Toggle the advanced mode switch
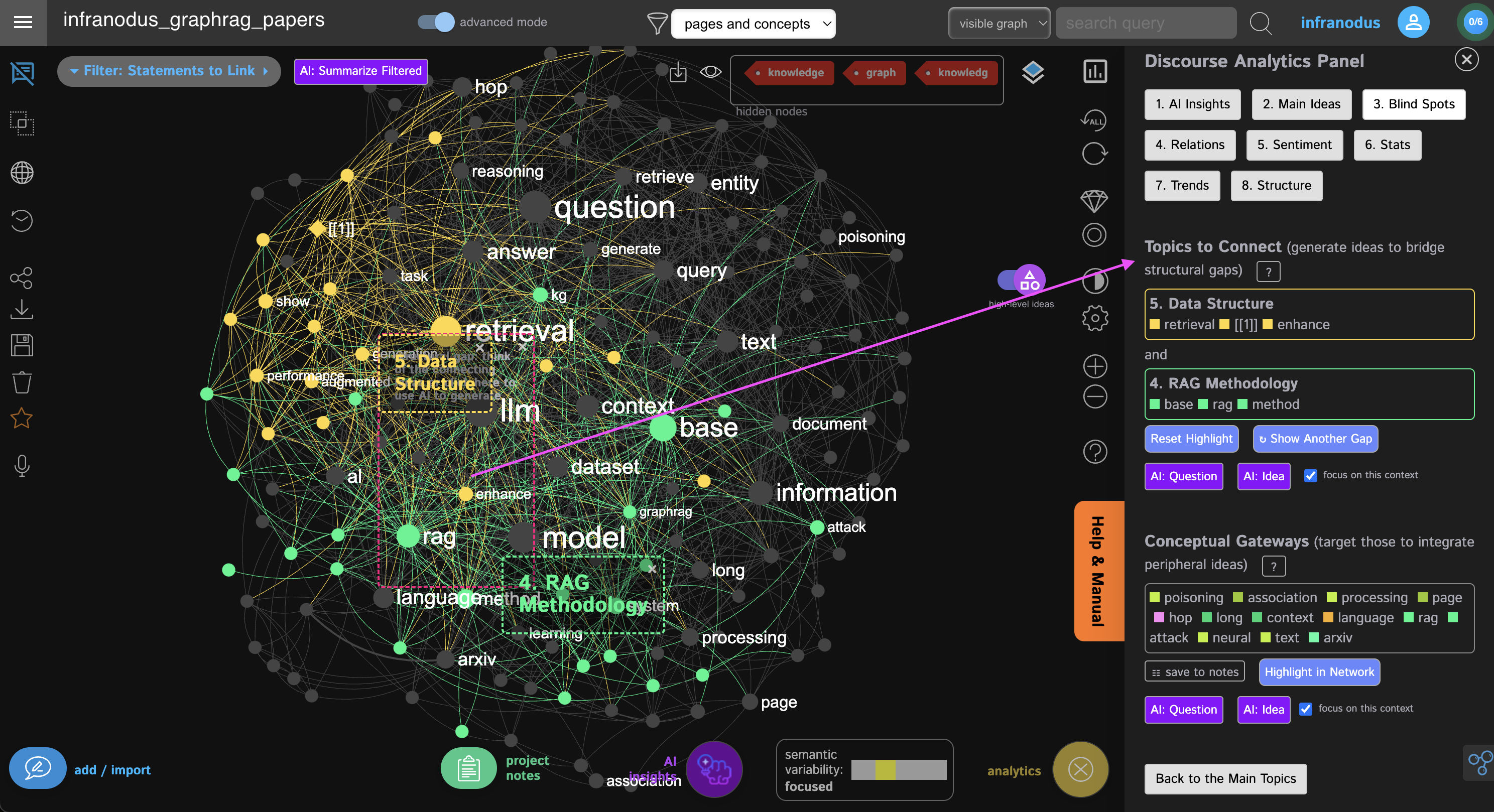The image size is (1494, 812). [x=436, y=22]
